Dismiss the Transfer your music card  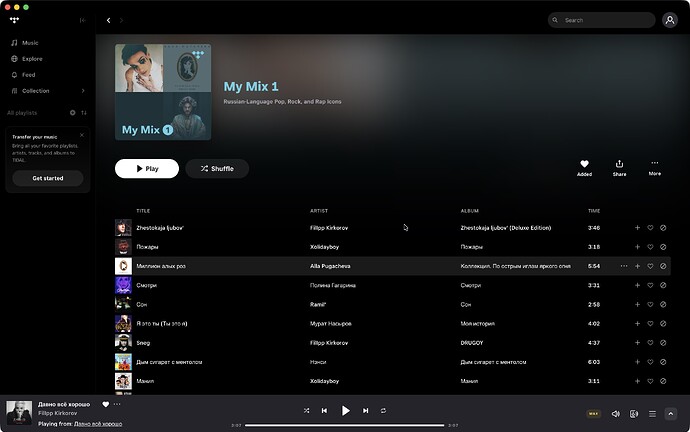click(x=81, y=135)
